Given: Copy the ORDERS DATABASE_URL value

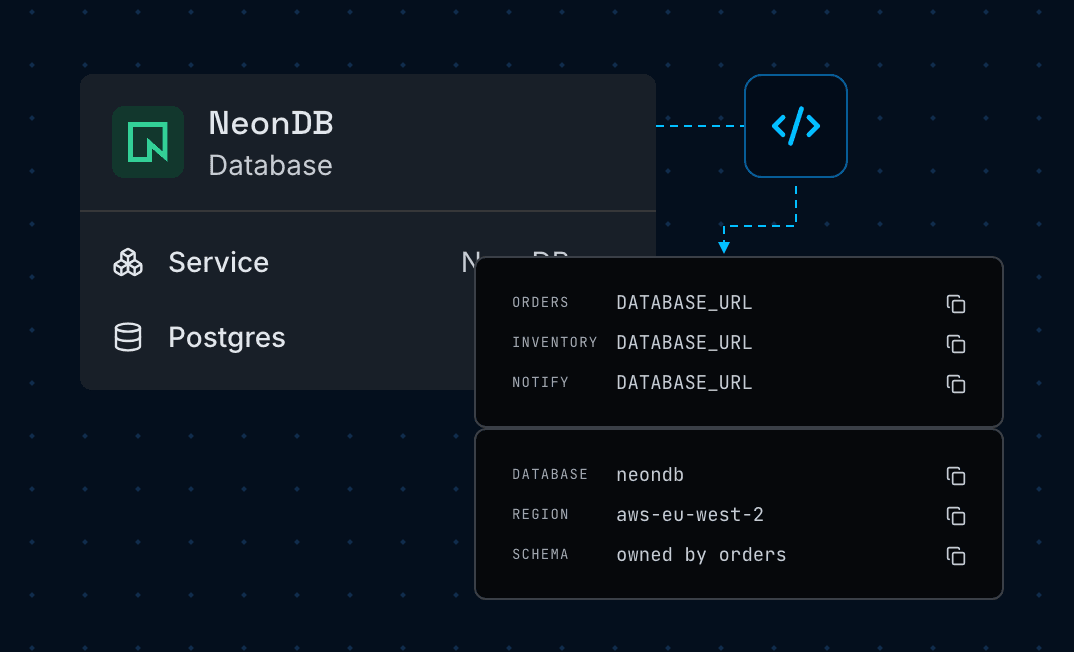Looking at the screenshot, I should point(956,303).
